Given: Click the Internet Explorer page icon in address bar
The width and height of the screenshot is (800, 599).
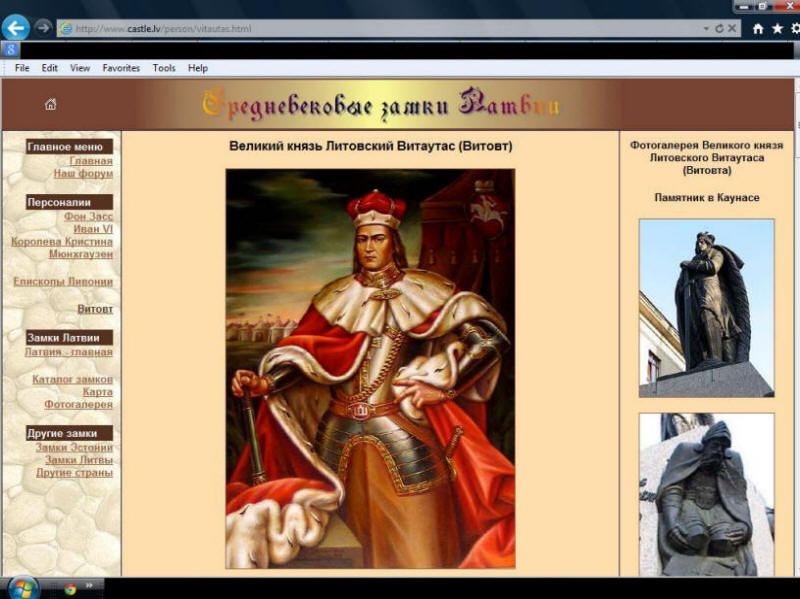Looking at the screenshot, I should [x=66, y=29].
